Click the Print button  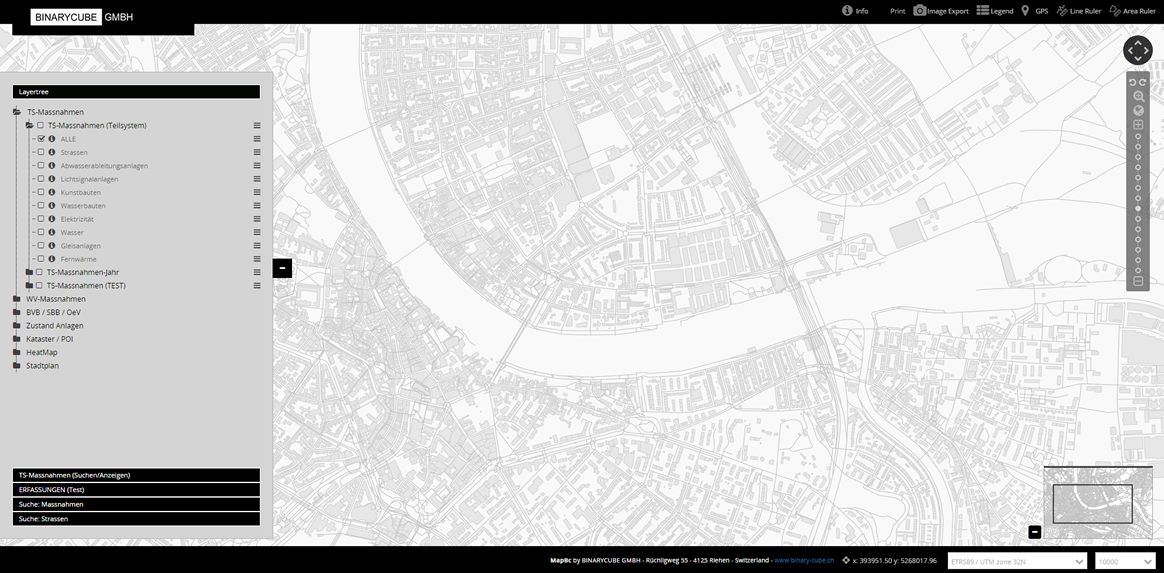click(x=897, y=11)
